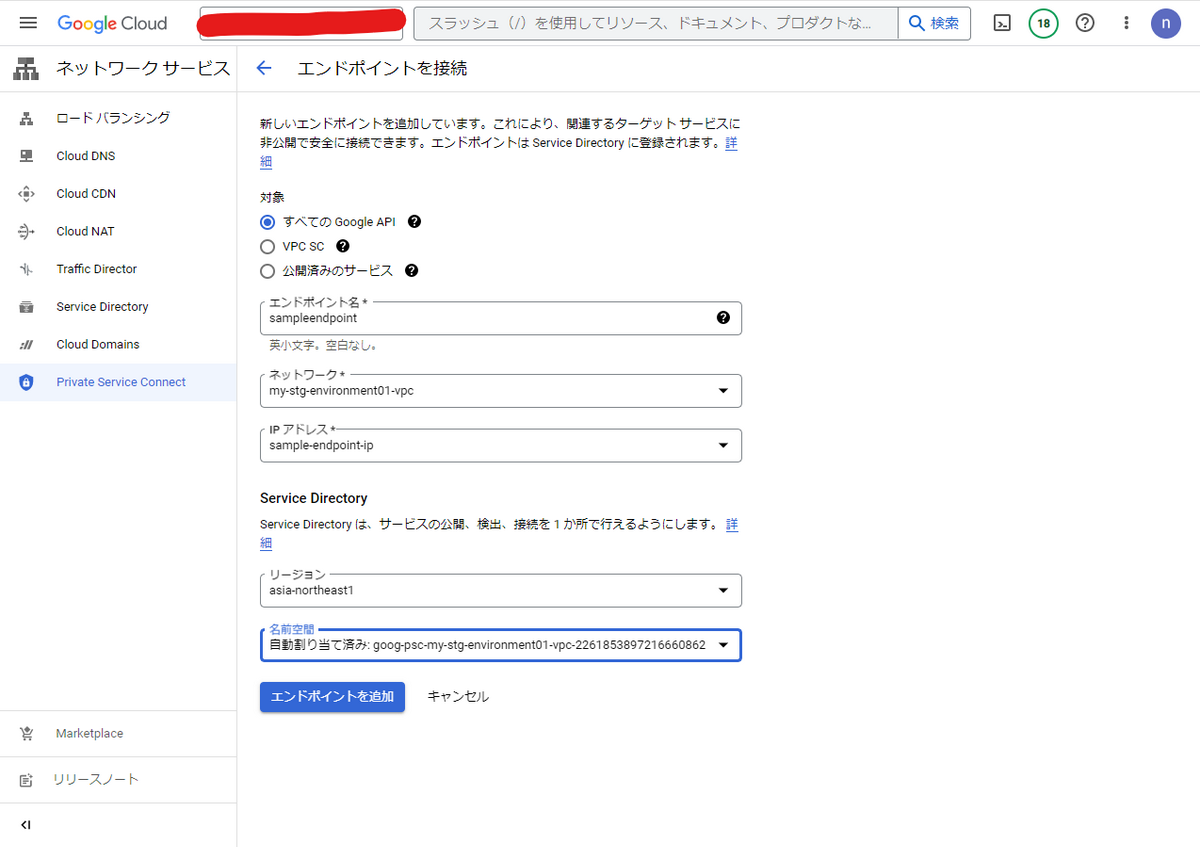Select the VPC SC radio button
This screenshot has height=847, width=1200.
click(267, 246)
